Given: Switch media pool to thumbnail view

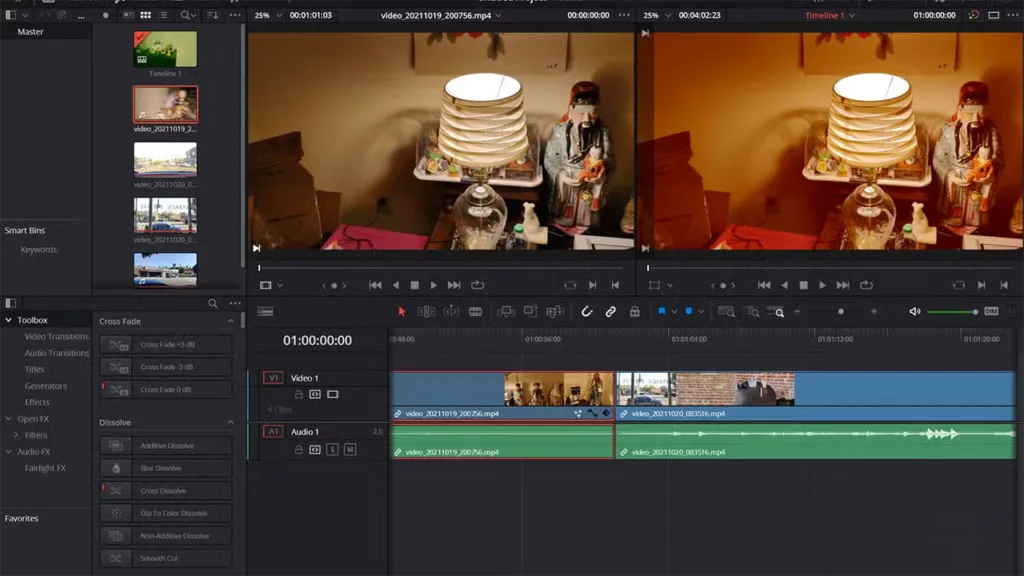Looking at the screenshot, I should point(146,15).
